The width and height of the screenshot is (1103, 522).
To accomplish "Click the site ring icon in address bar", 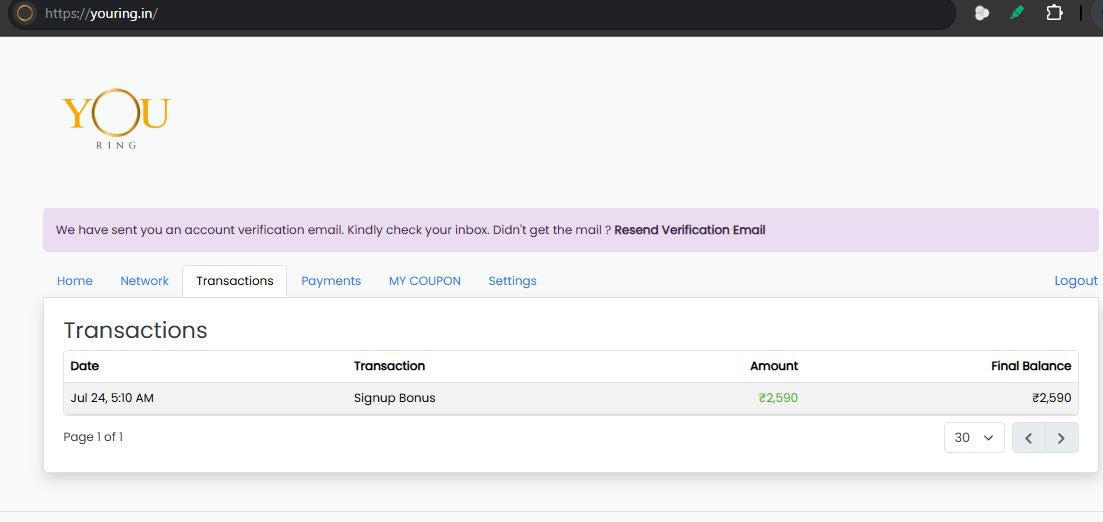I will (x=25, y=13).
